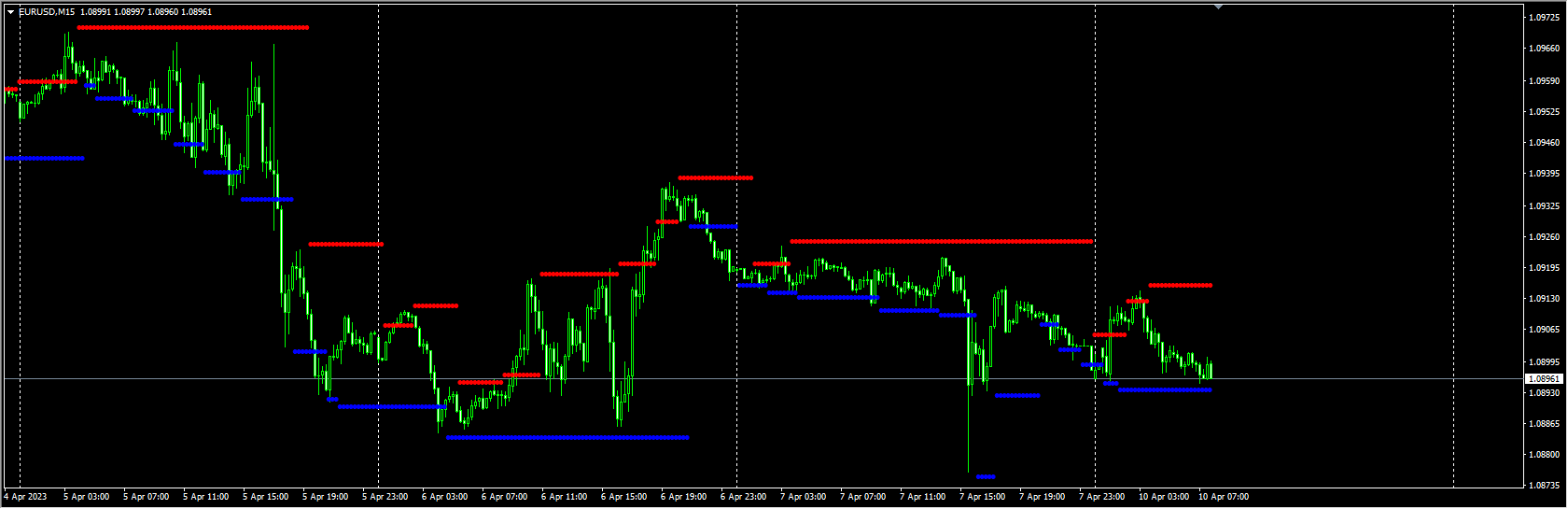Click the 1.09395 price scale label
Screen dimensions: 1568x509
click(x=1544, y=174)
